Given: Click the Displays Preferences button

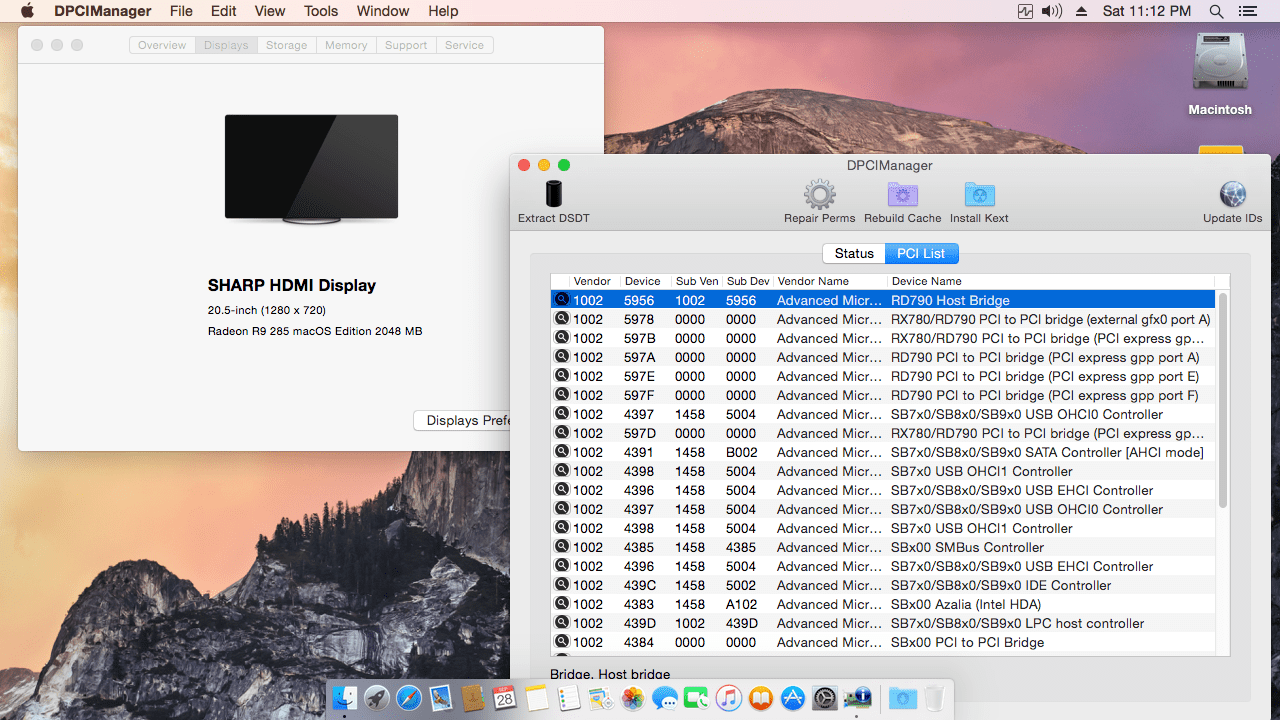Looking at the screenshot, I should point(462,420).
